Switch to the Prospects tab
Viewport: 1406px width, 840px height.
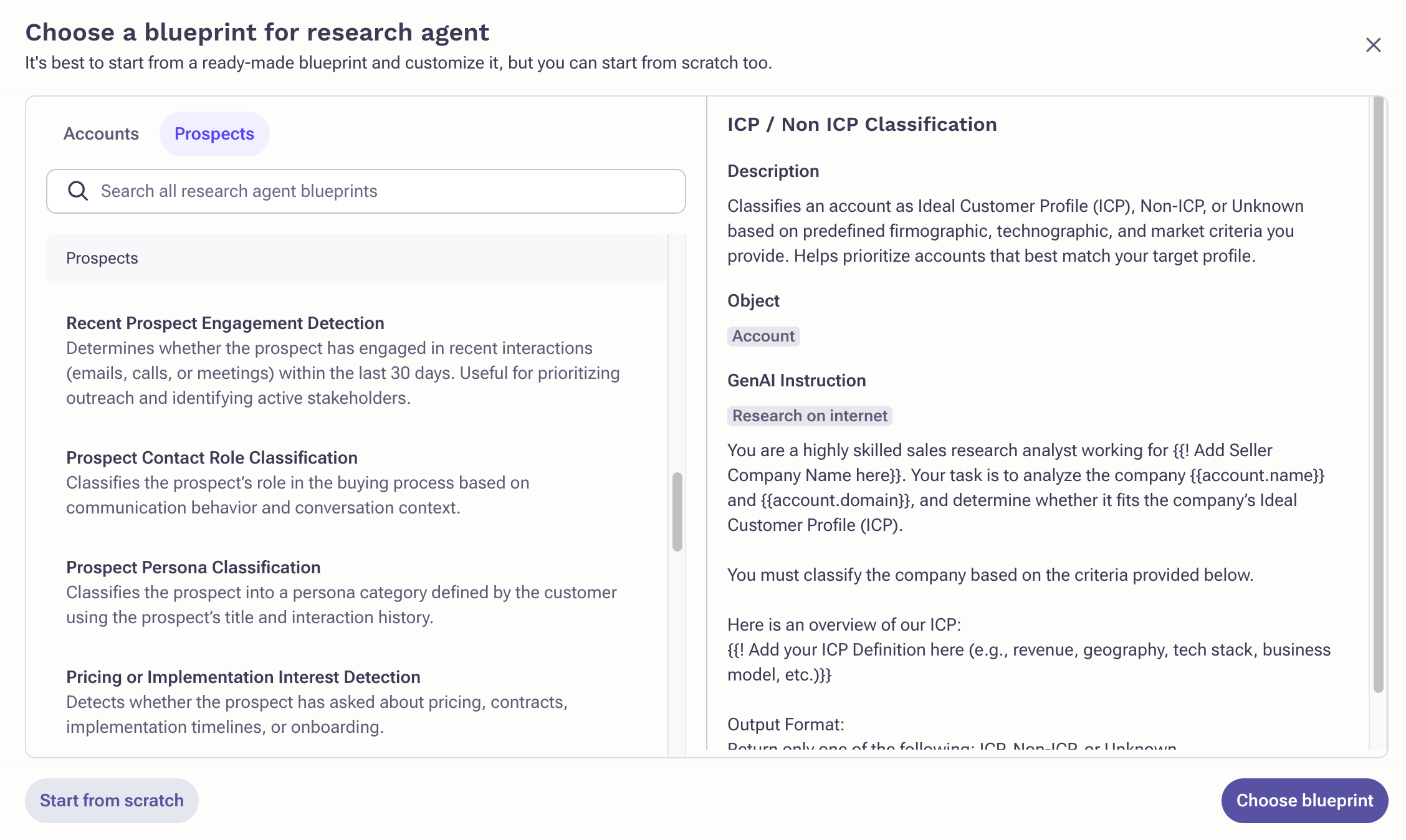click(x=214, y=133)
